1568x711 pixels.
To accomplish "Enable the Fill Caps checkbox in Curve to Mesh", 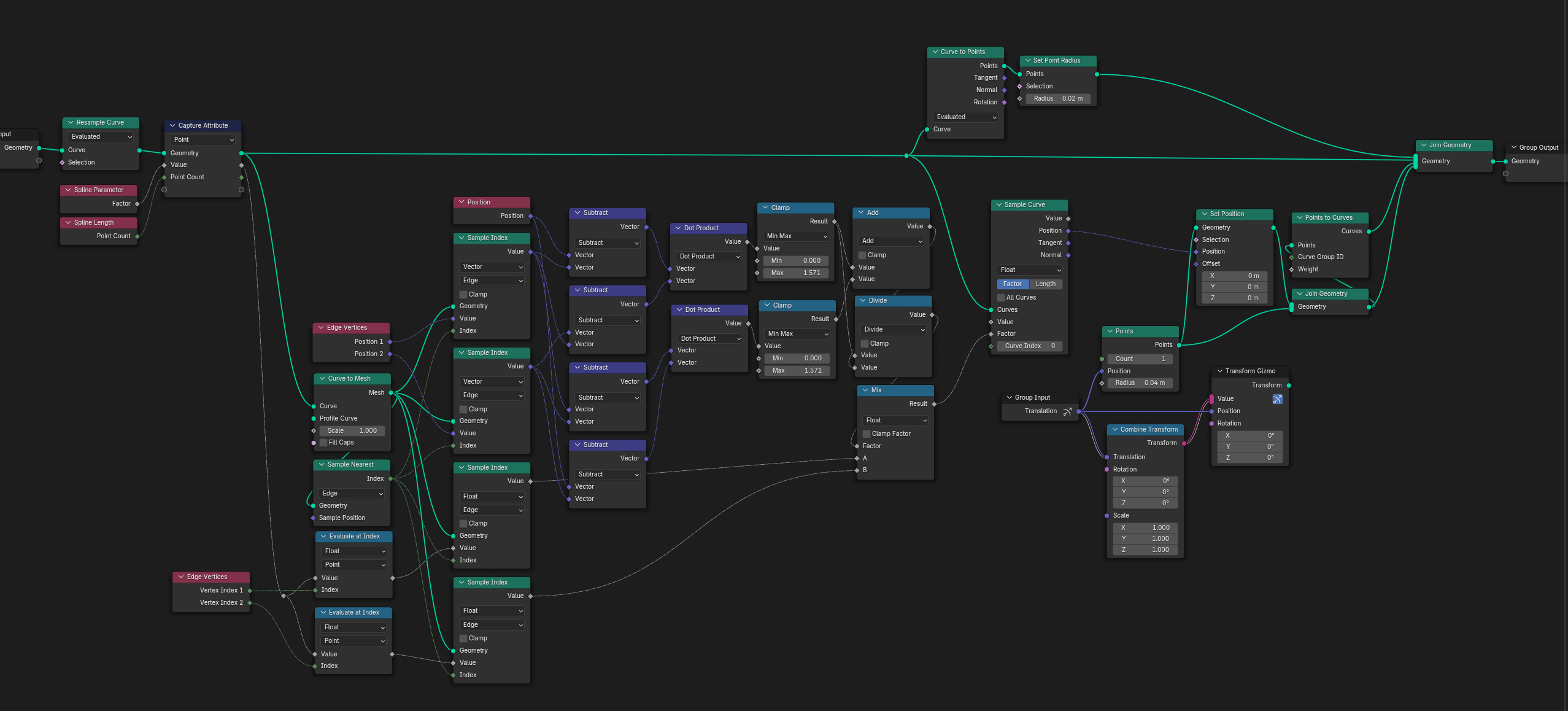I will point(323,443).
